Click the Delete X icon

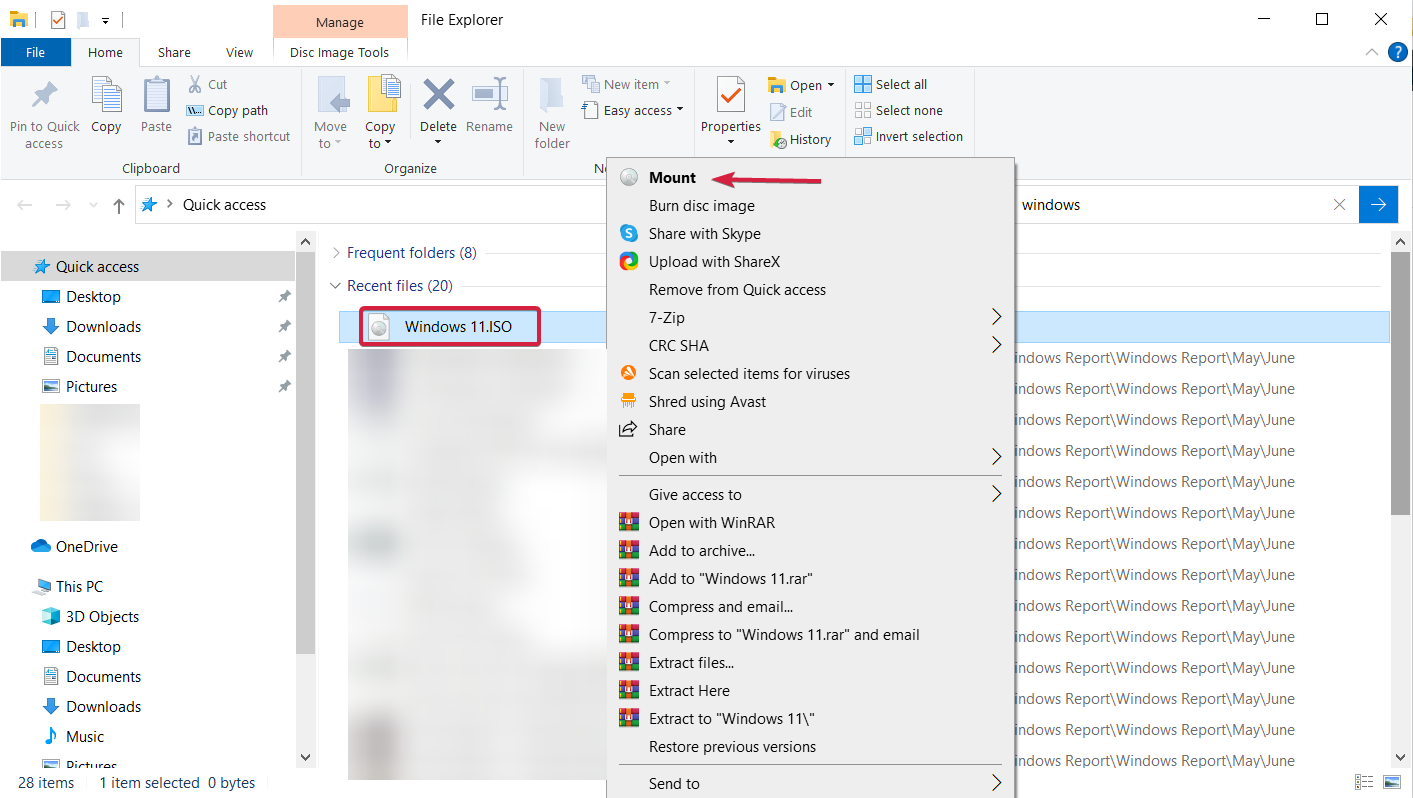438,96
